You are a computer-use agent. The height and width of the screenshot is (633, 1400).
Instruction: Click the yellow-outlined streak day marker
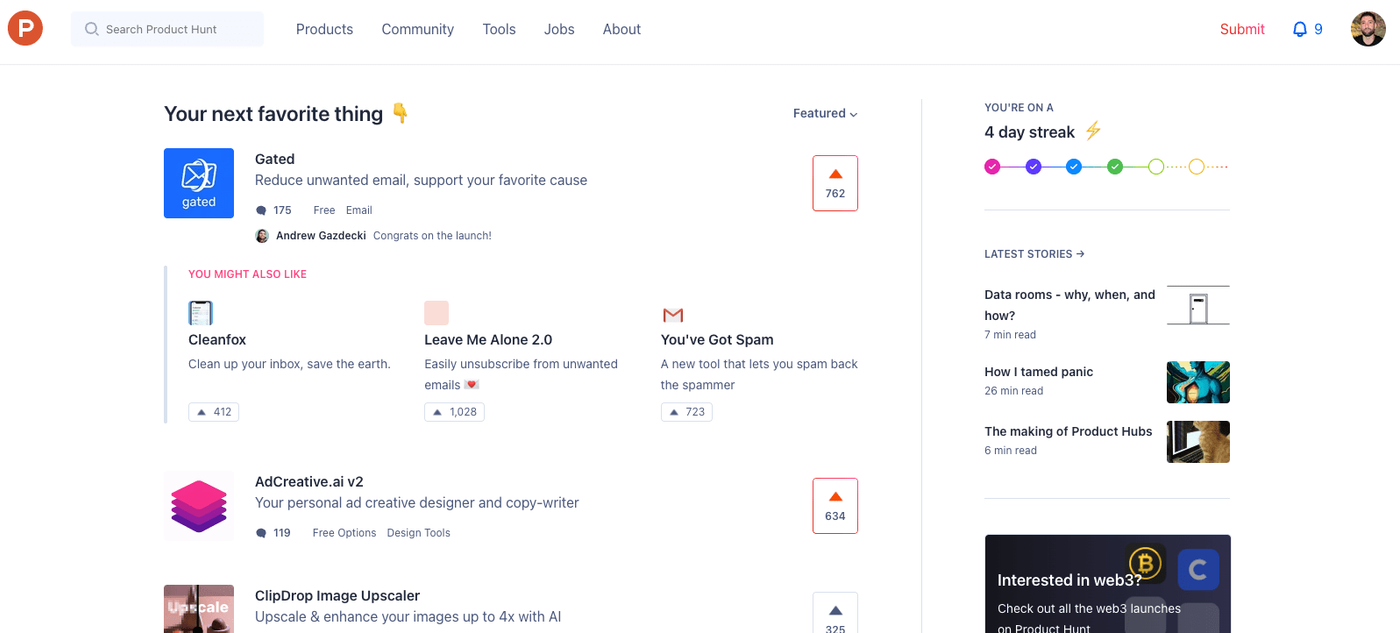(x=1196, y=167)
